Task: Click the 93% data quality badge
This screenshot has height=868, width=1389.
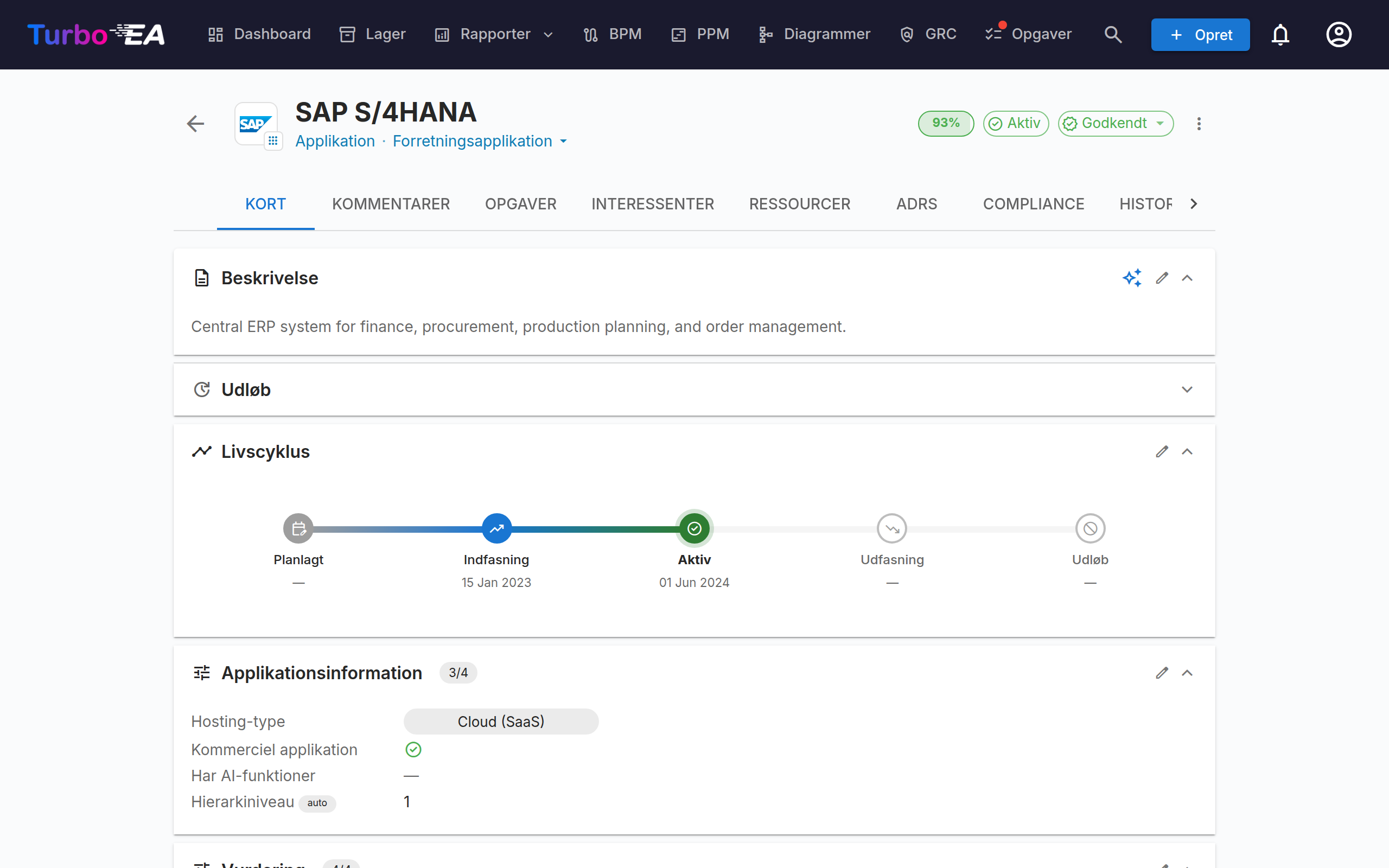Action: click(946, 124)
